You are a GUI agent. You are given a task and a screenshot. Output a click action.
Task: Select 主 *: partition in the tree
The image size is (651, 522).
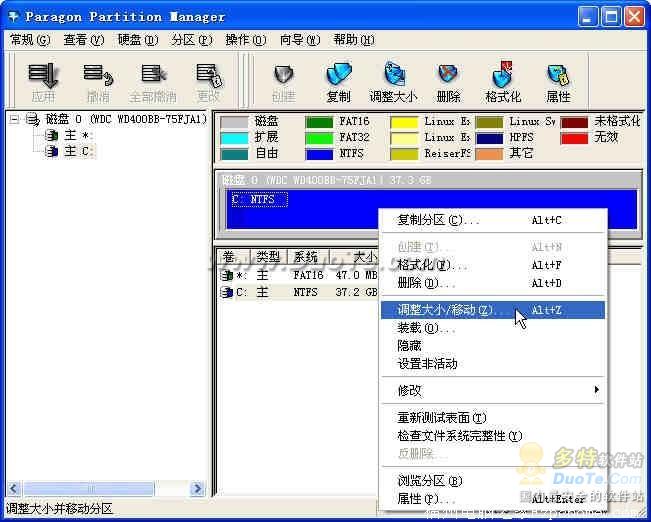click(79, 135)
